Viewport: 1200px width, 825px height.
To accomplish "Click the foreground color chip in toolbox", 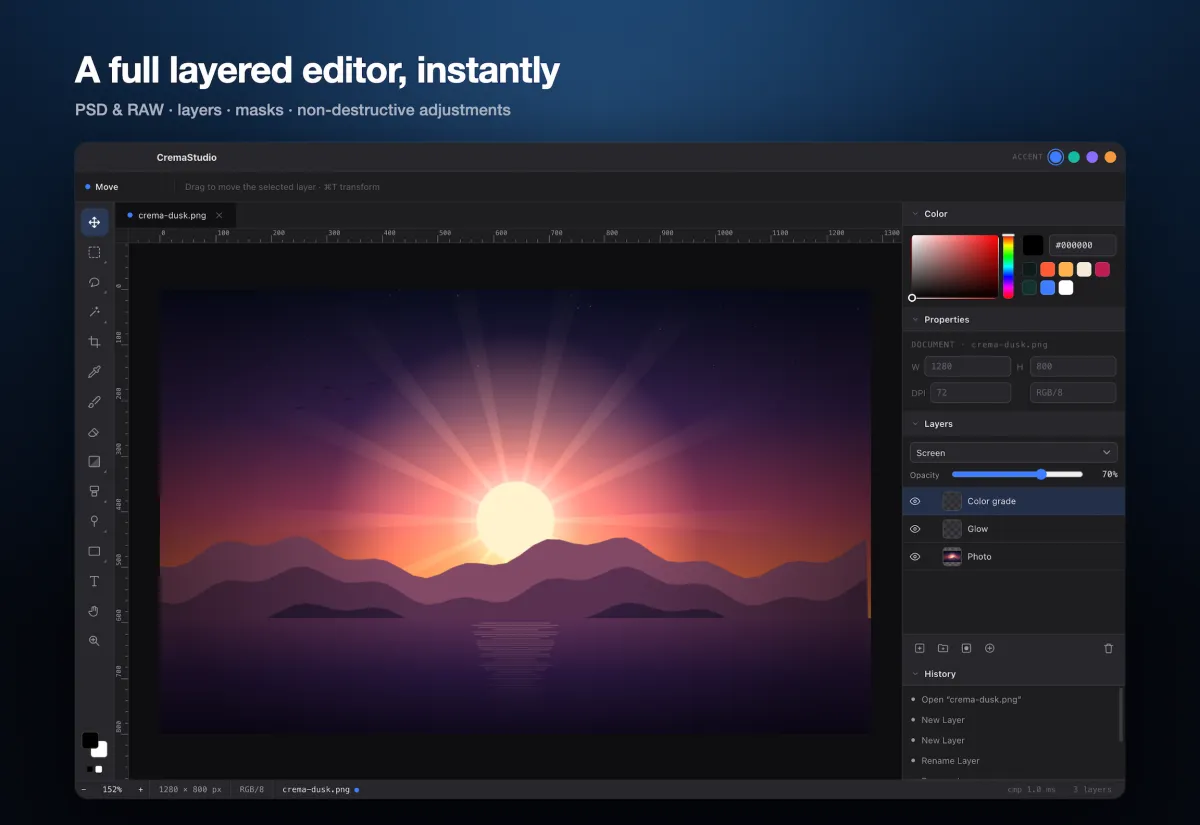I will (x=90, y=741).
